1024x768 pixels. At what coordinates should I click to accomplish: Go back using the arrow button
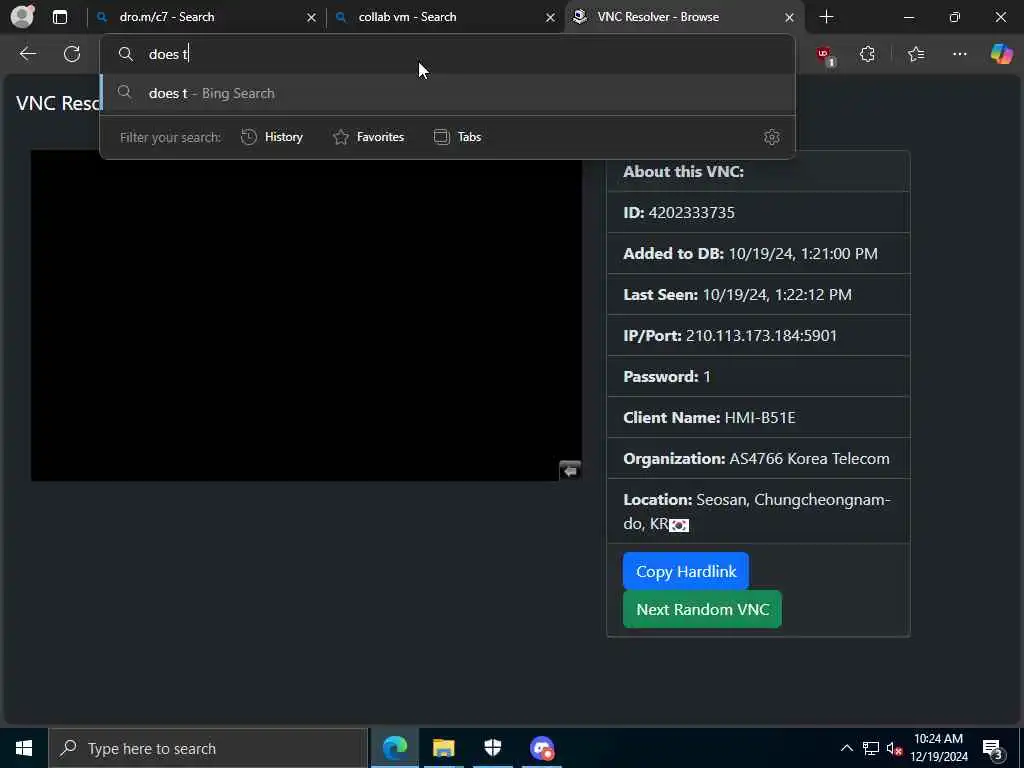click(27, 54)
